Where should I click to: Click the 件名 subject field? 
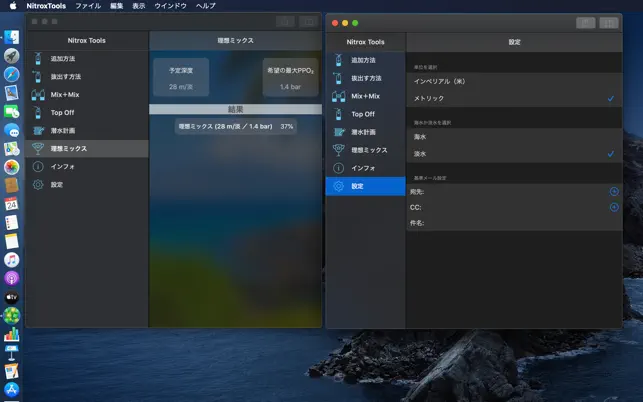(x=514, y=223)
